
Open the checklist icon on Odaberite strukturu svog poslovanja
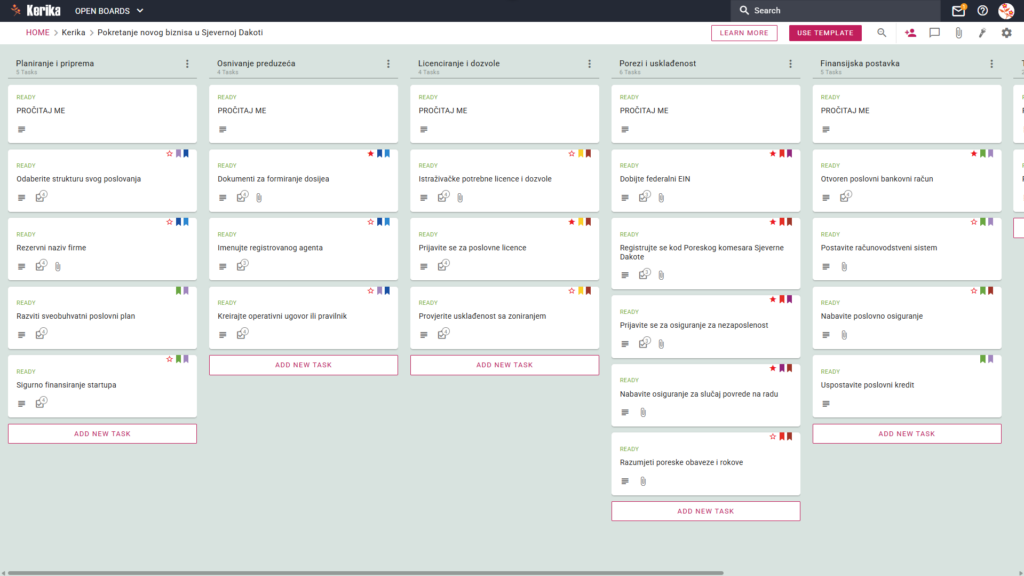pyautogui.click(x=41, y=197)
